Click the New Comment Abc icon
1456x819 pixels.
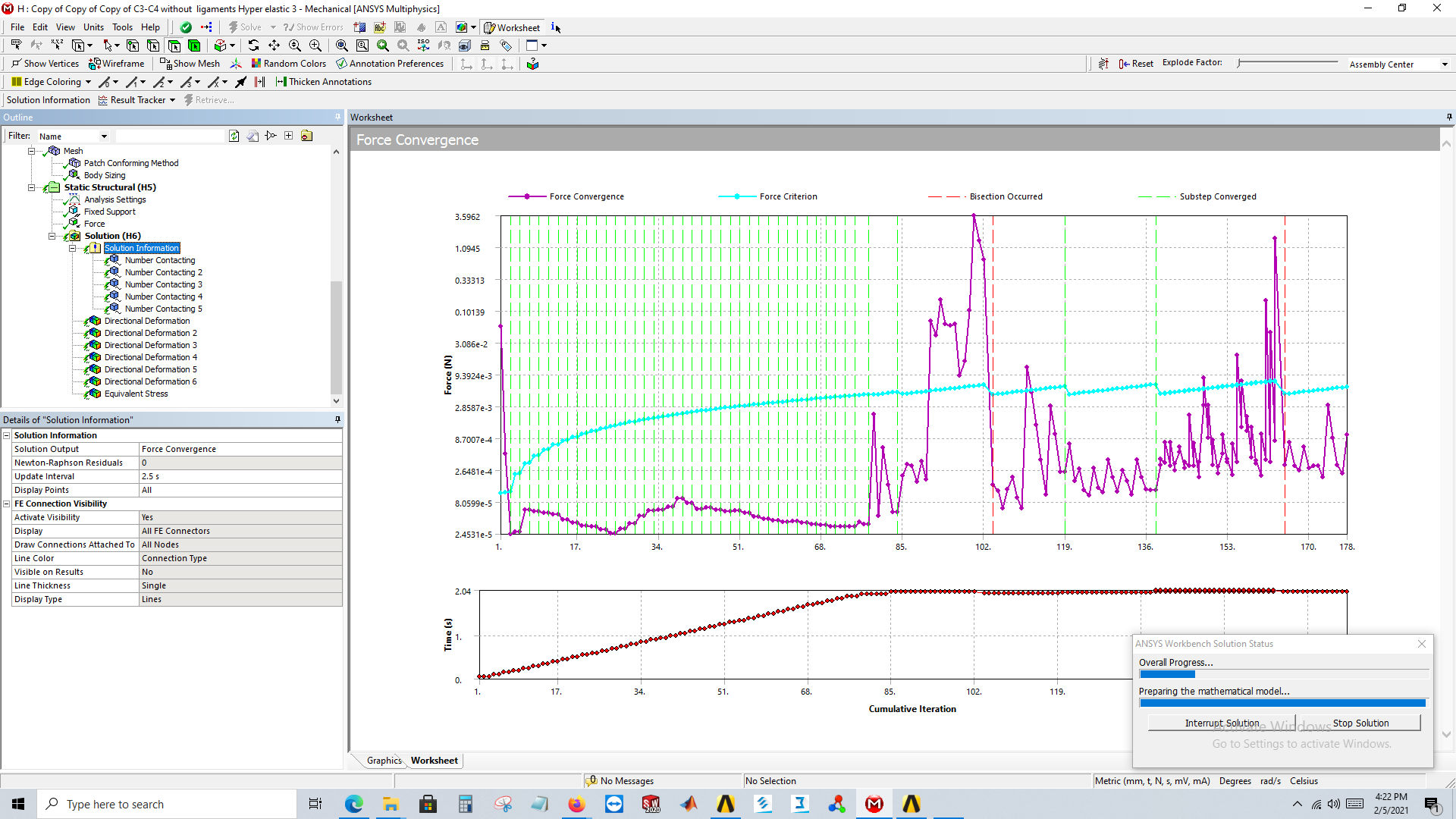click(380, 27)
